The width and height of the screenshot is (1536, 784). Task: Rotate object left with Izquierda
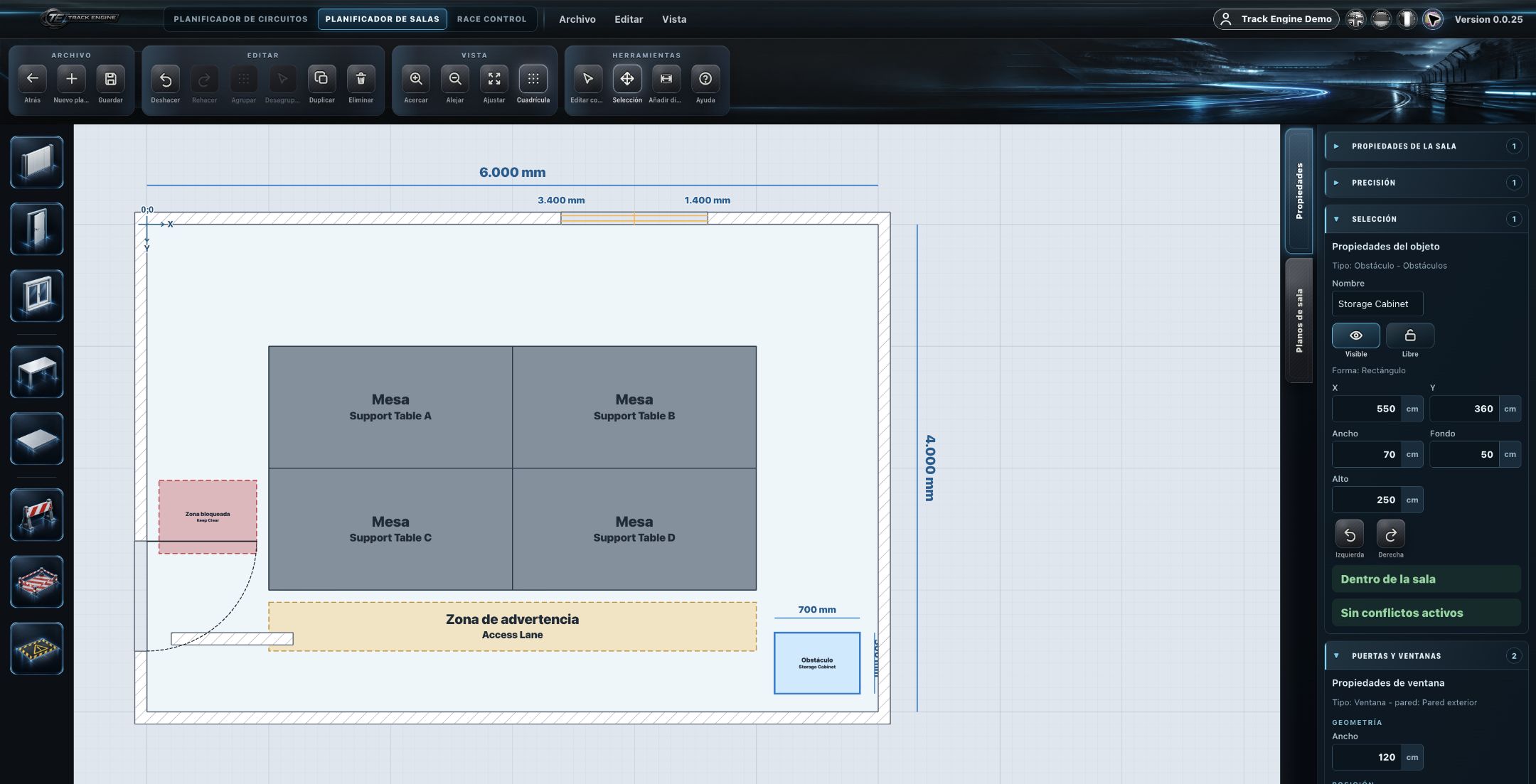pos(1350,535)
